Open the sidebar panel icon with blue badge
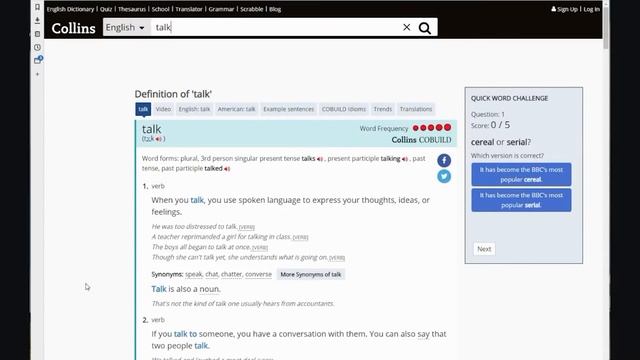The image size is (640, 360). [x=38, y=60]
